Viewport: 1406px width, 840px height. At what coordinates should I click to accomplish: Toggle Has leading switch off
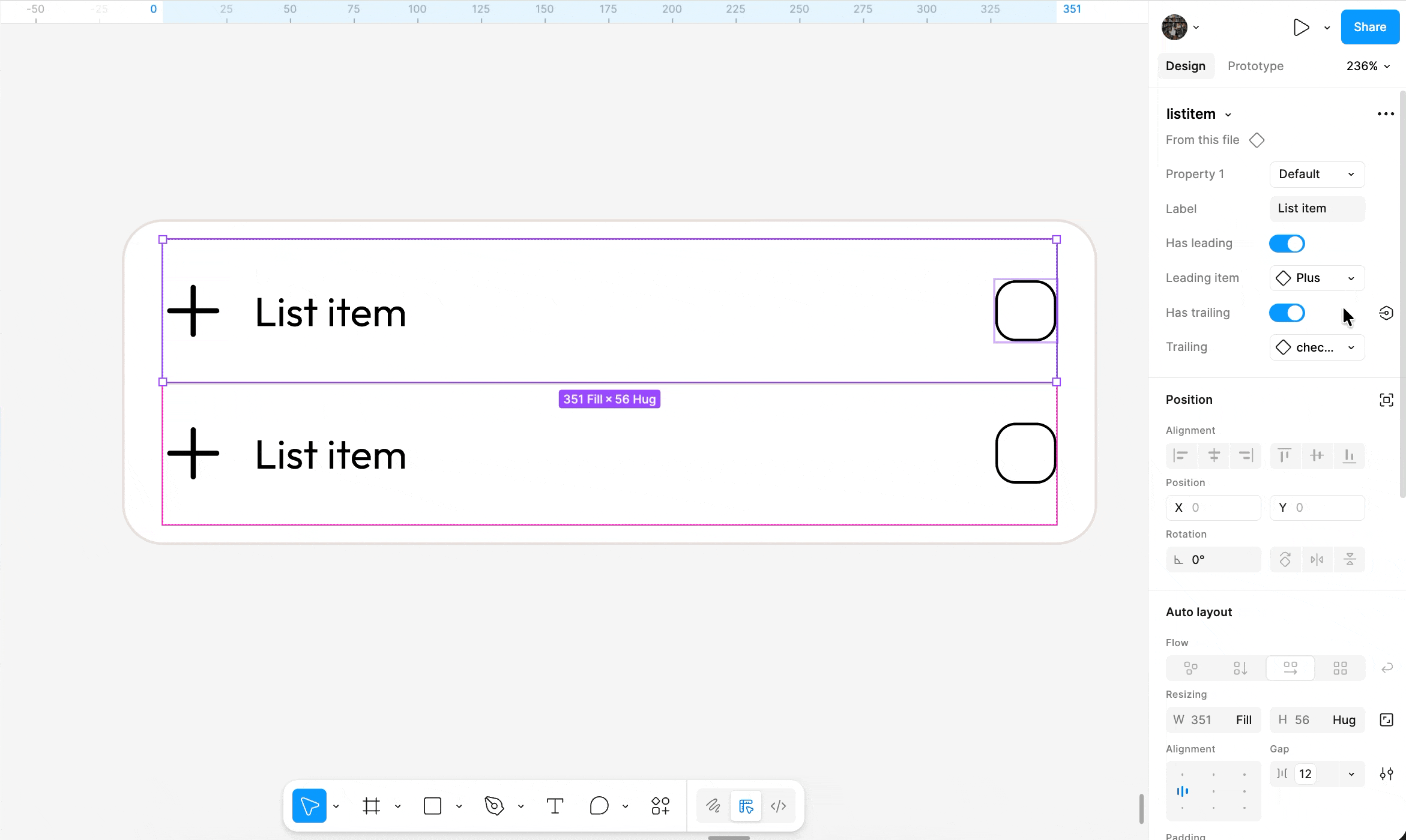[x=1287, y=244]
